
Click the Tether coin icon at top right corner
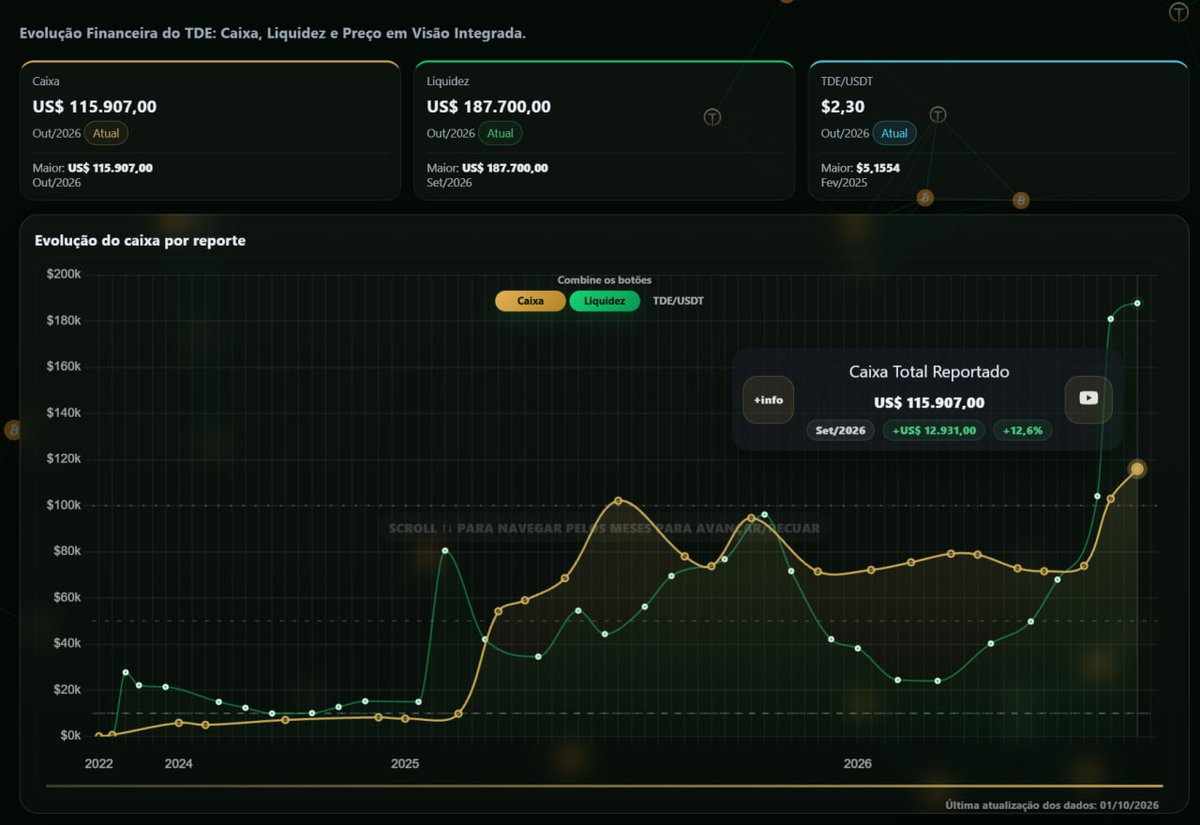click(x=1179, y=12)
